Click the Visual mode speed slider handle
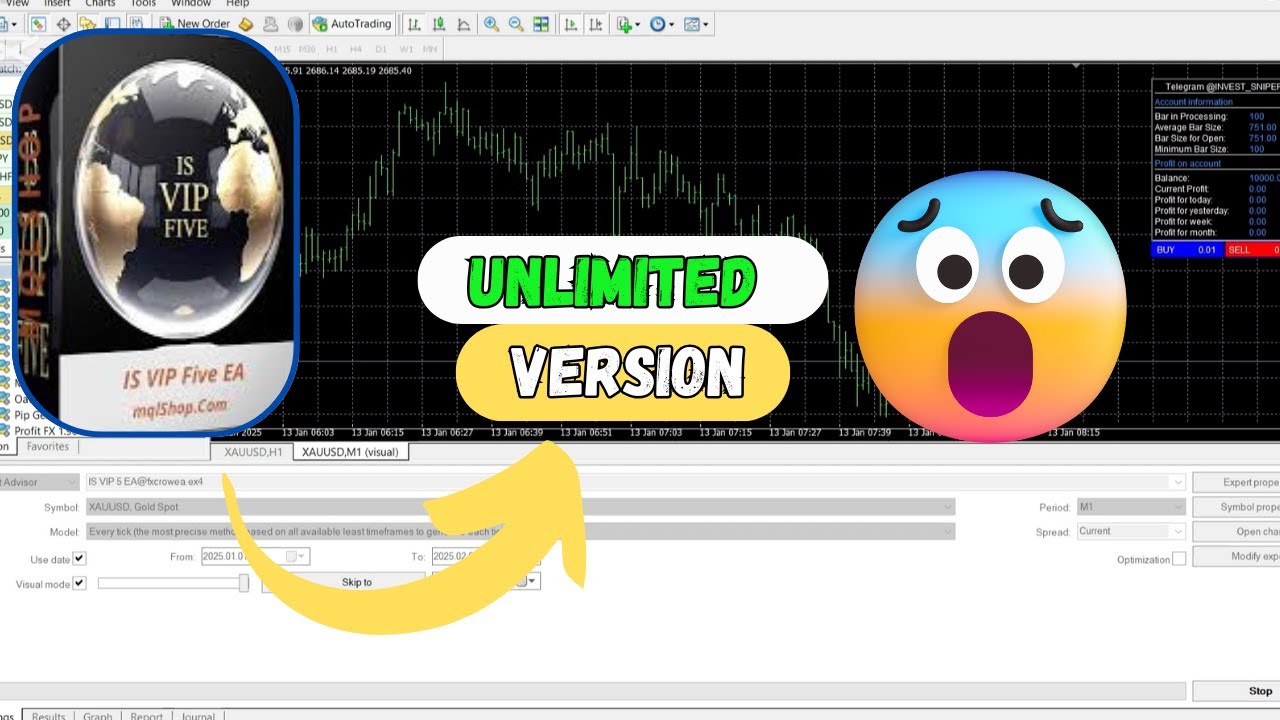 (x=243, y=583)
